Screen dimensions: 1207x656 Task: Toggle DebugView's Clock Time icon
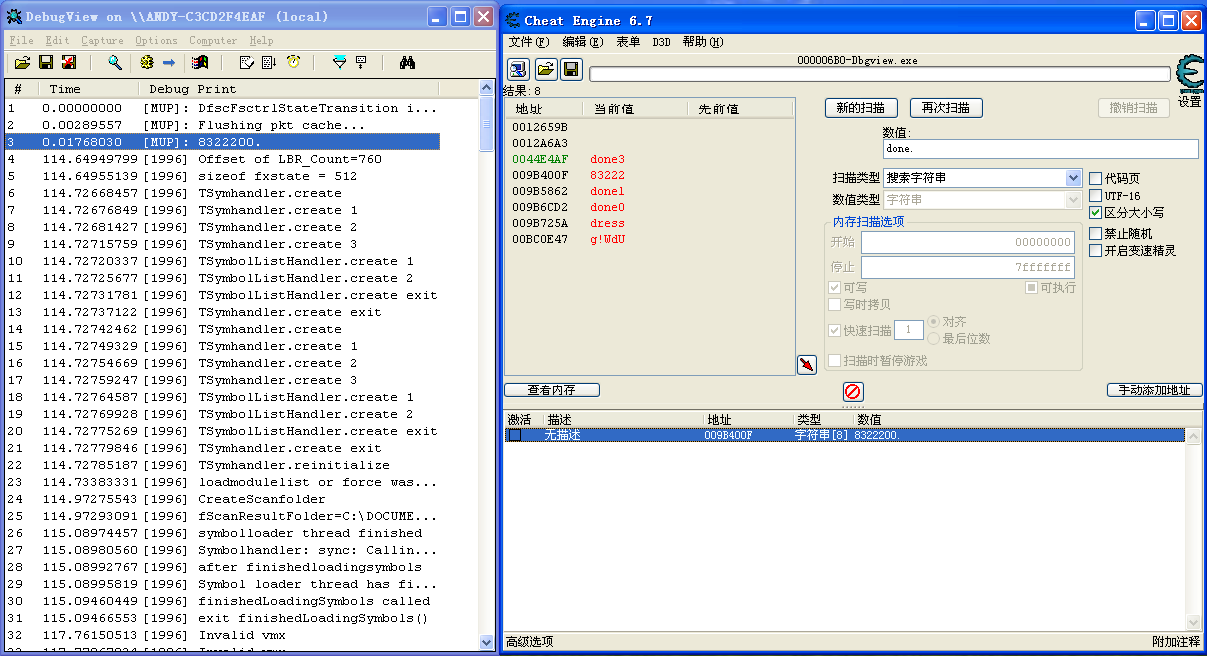tap(293, 63)
